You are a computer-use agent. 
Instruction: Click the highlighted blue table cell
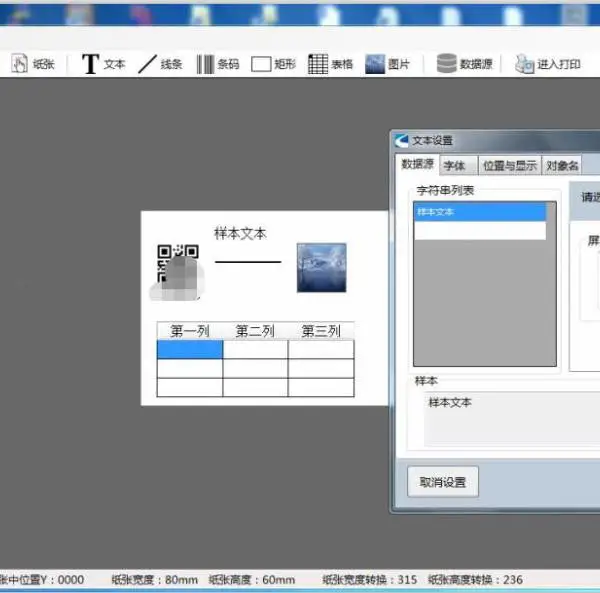(190, 349)
